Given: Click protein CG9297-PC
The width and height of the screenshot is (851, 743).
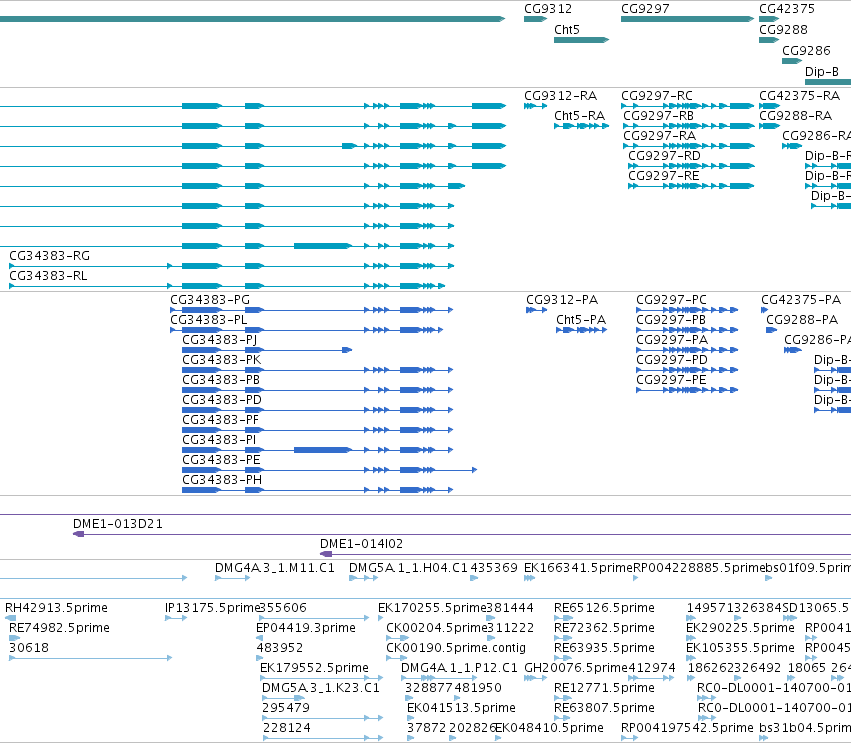Looking at the screenshot, I should (687, 310).
